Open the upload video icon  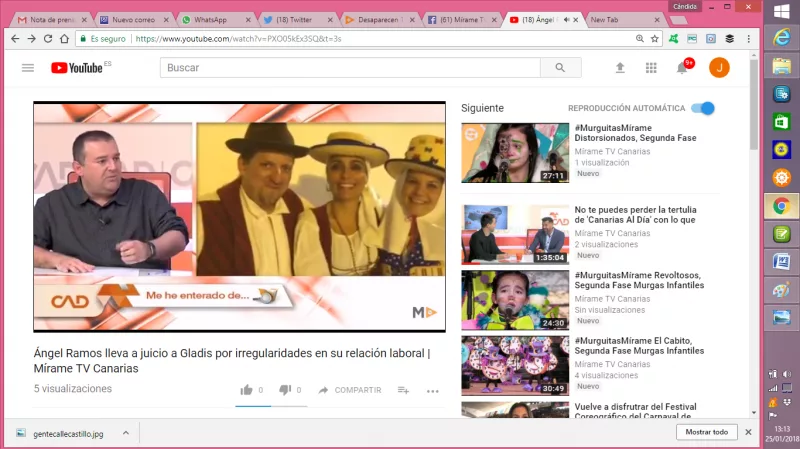coord(620,68)
